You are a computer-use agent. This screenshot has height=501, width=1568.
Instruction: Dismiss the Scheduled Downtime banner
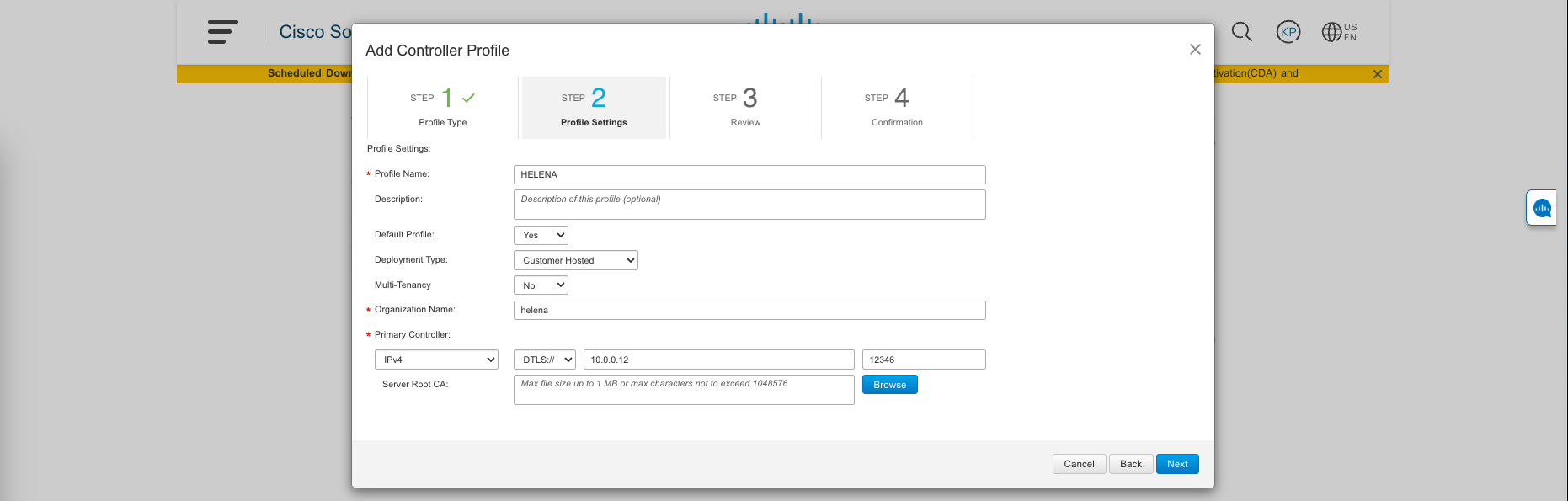[1378, 74]
